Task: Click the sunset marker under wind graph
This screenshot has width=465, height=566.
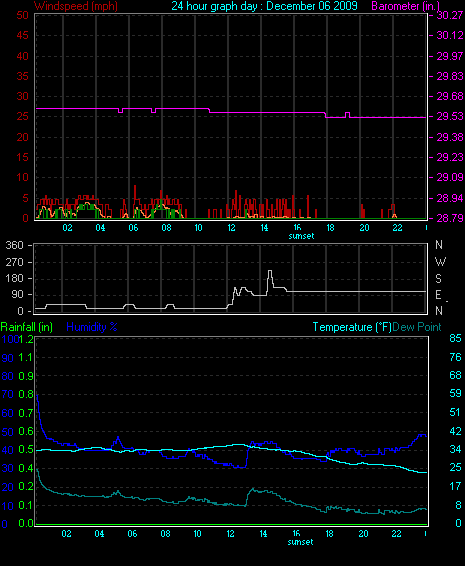Action: point(301,236)
